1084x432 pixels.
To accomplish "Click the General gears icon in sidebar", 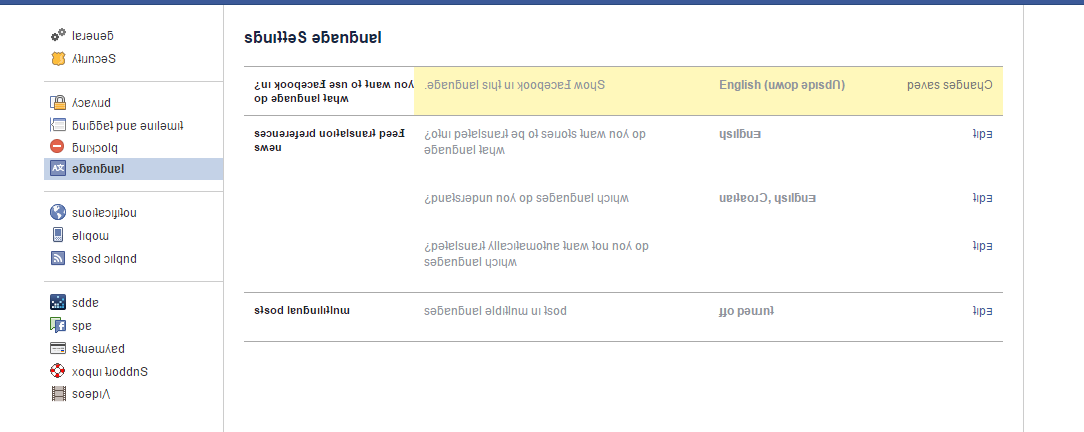I will pyautogui.click(x=58, y=35).
